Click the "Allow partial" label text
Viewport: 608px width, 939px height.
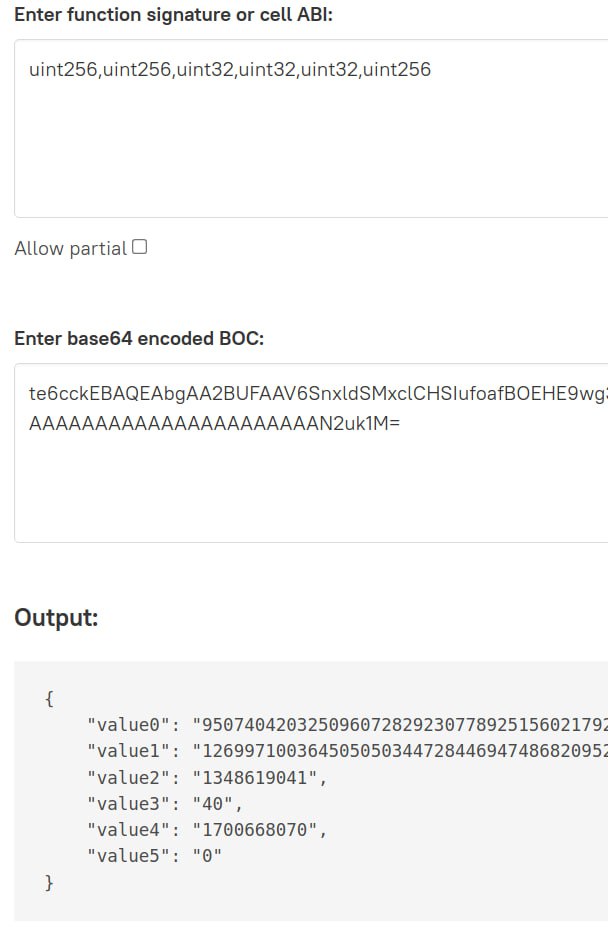70,249
